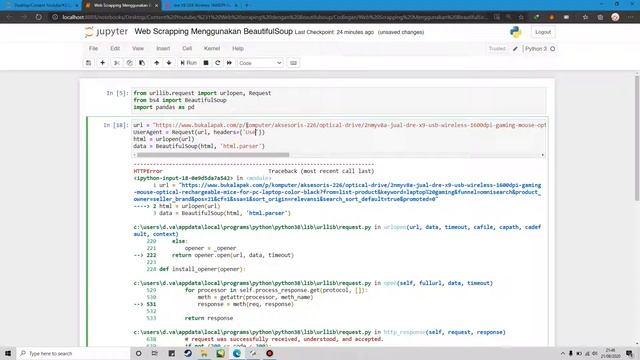Restart the kernel with the circular arrow
Screen dimensions: 640x360
pyautogui.click(x=218, y=63)
